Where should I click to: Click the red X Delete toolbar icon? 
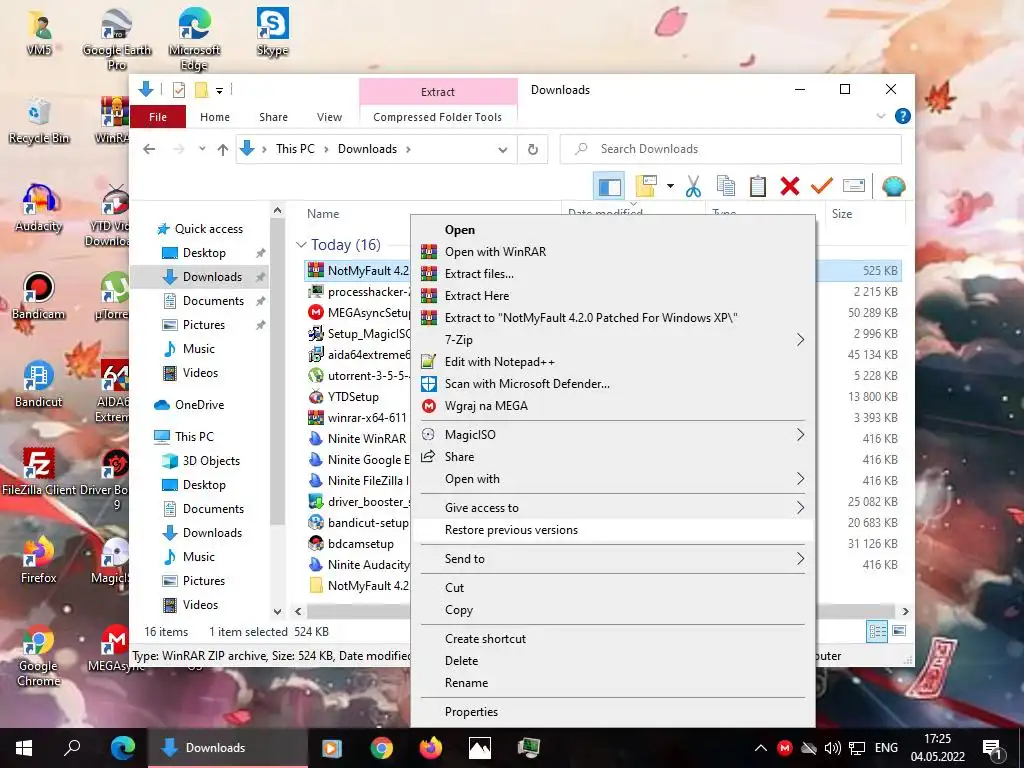(x=790, y=187)
